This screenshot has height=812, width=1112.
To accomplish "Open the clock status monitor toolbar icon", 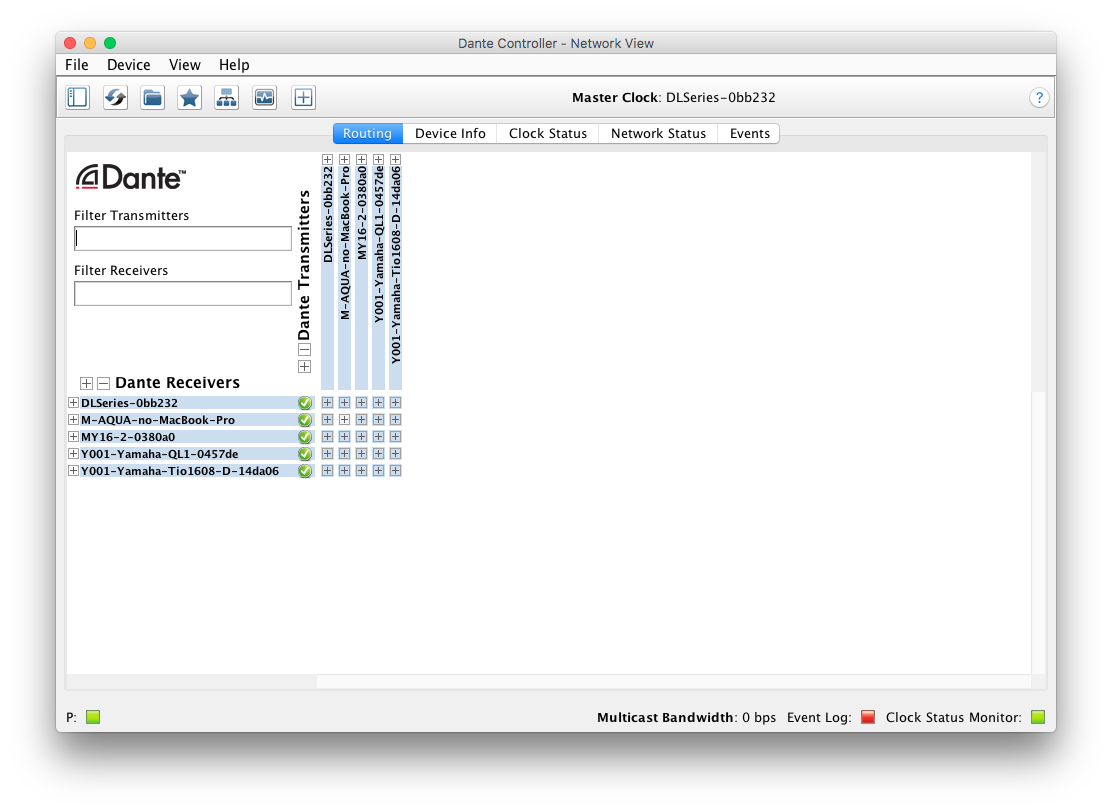I will (x=265, y=97).
